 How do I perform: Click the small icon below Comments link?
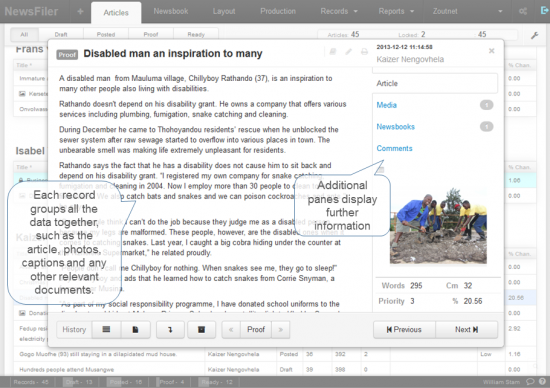click(380, 170)
